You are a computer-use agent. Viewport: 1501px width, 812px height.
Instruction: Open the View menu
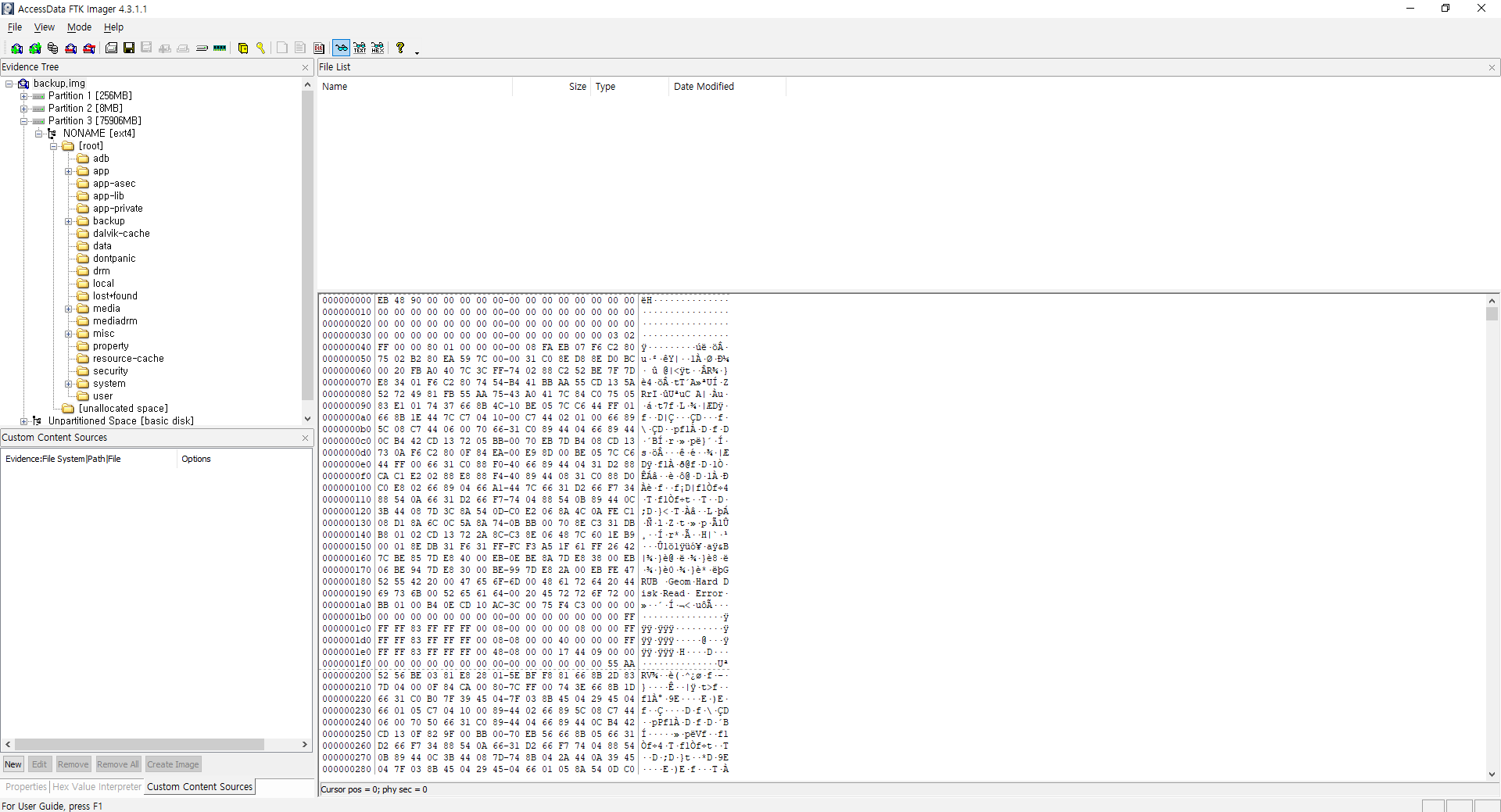click(45, 27)
